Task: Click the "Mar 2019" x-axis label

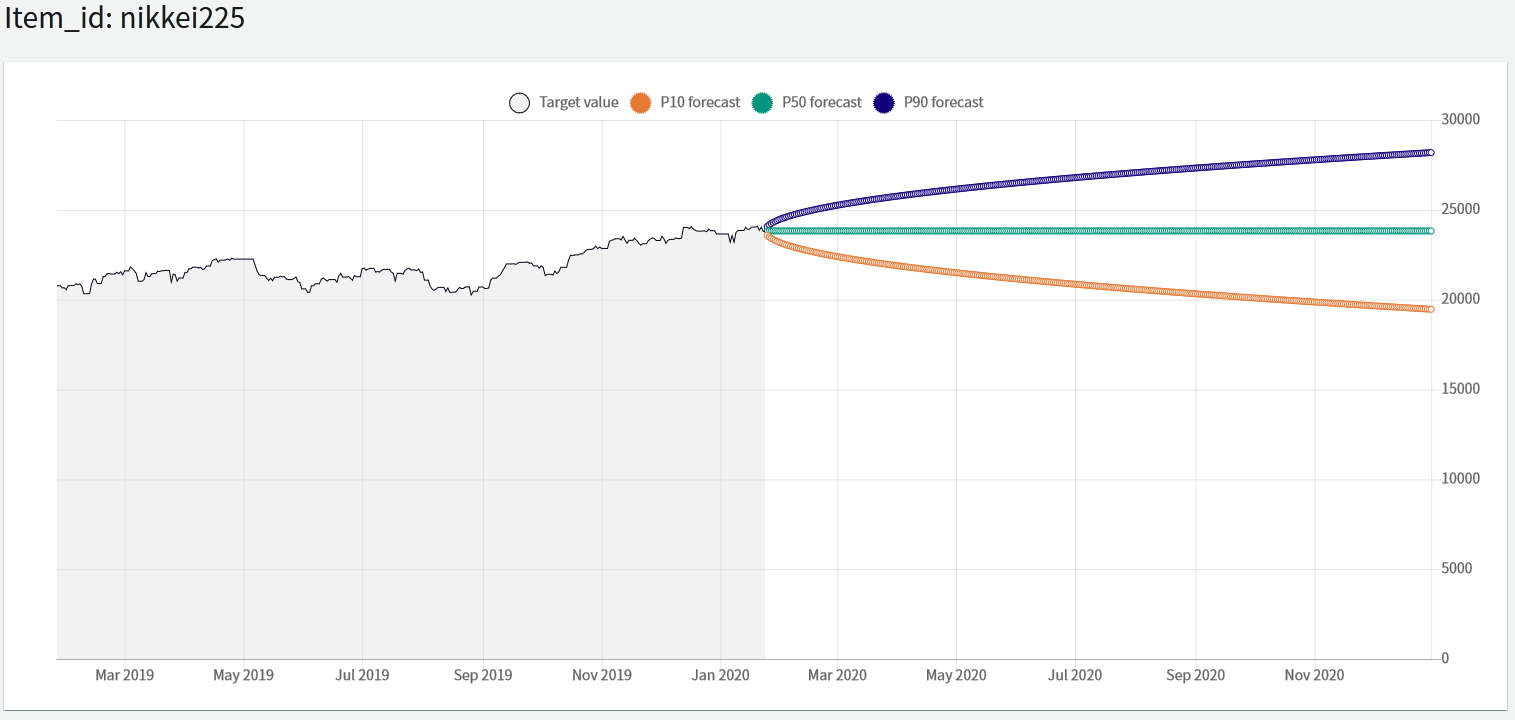Action: pos(125,675)
